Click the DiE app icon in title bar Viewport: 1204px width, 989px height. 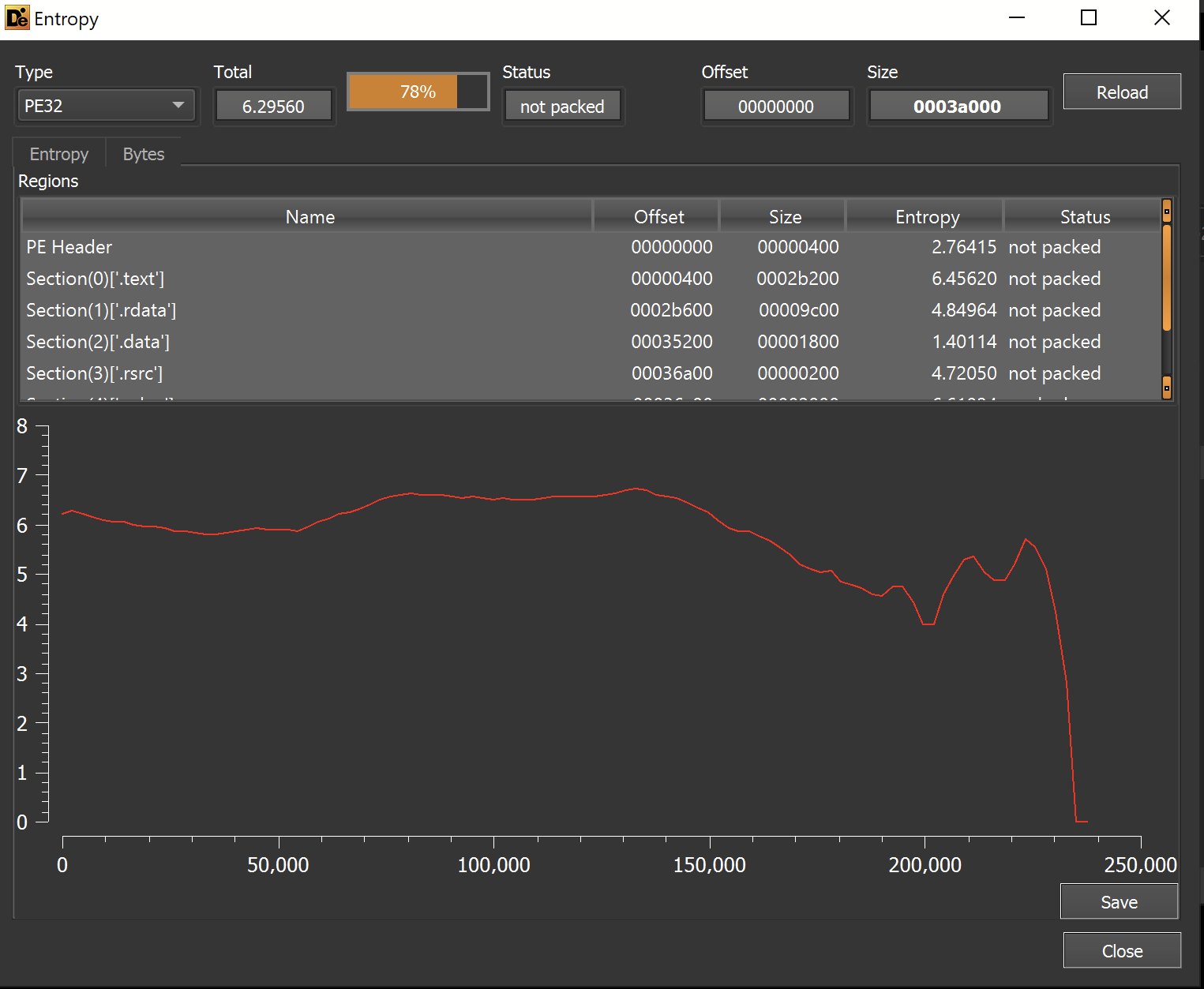(x=17, y=18)
